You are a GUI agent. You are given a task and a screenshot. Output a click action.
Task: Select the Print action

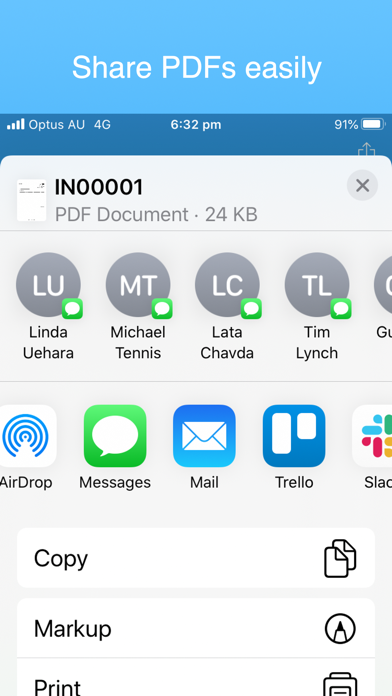coord(196,677)
